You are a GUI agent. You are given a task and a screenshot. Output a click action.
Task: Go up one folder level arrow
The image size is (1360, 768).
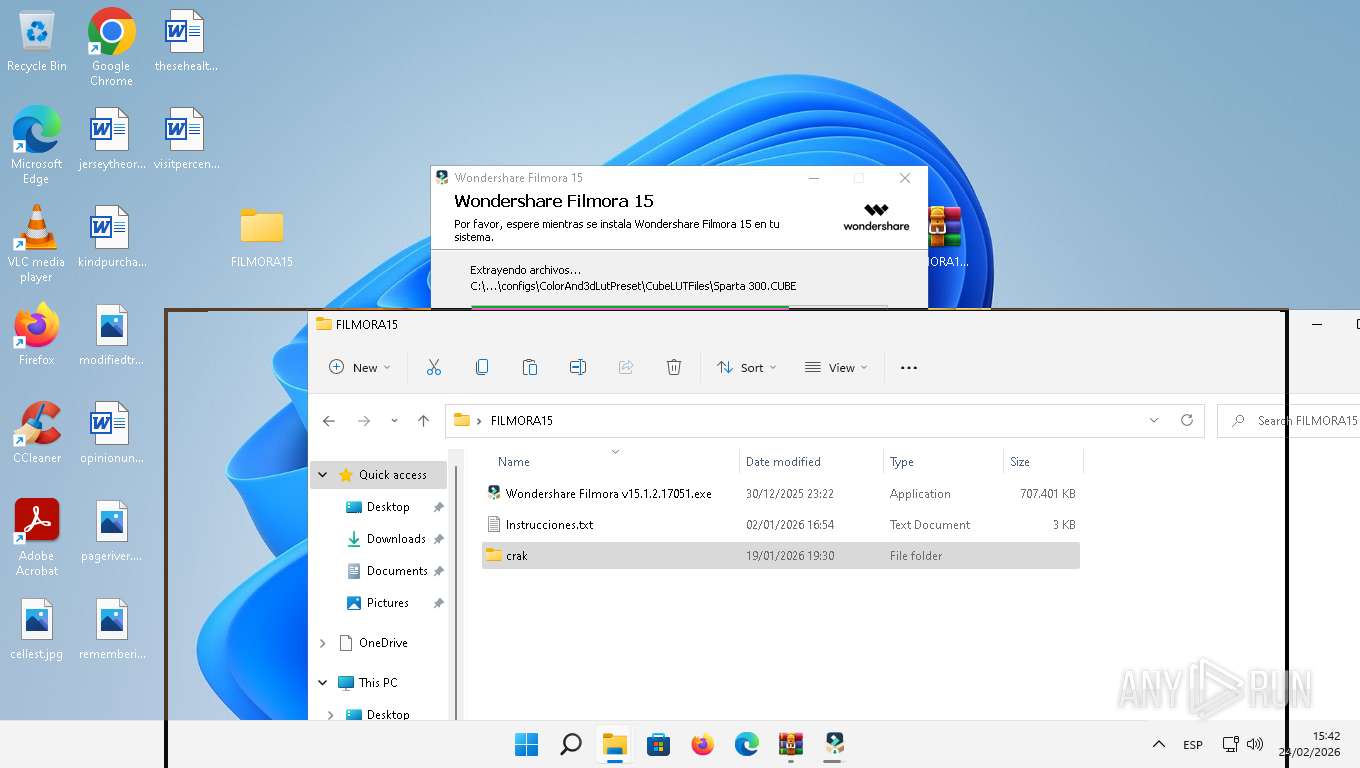[424, 421]
